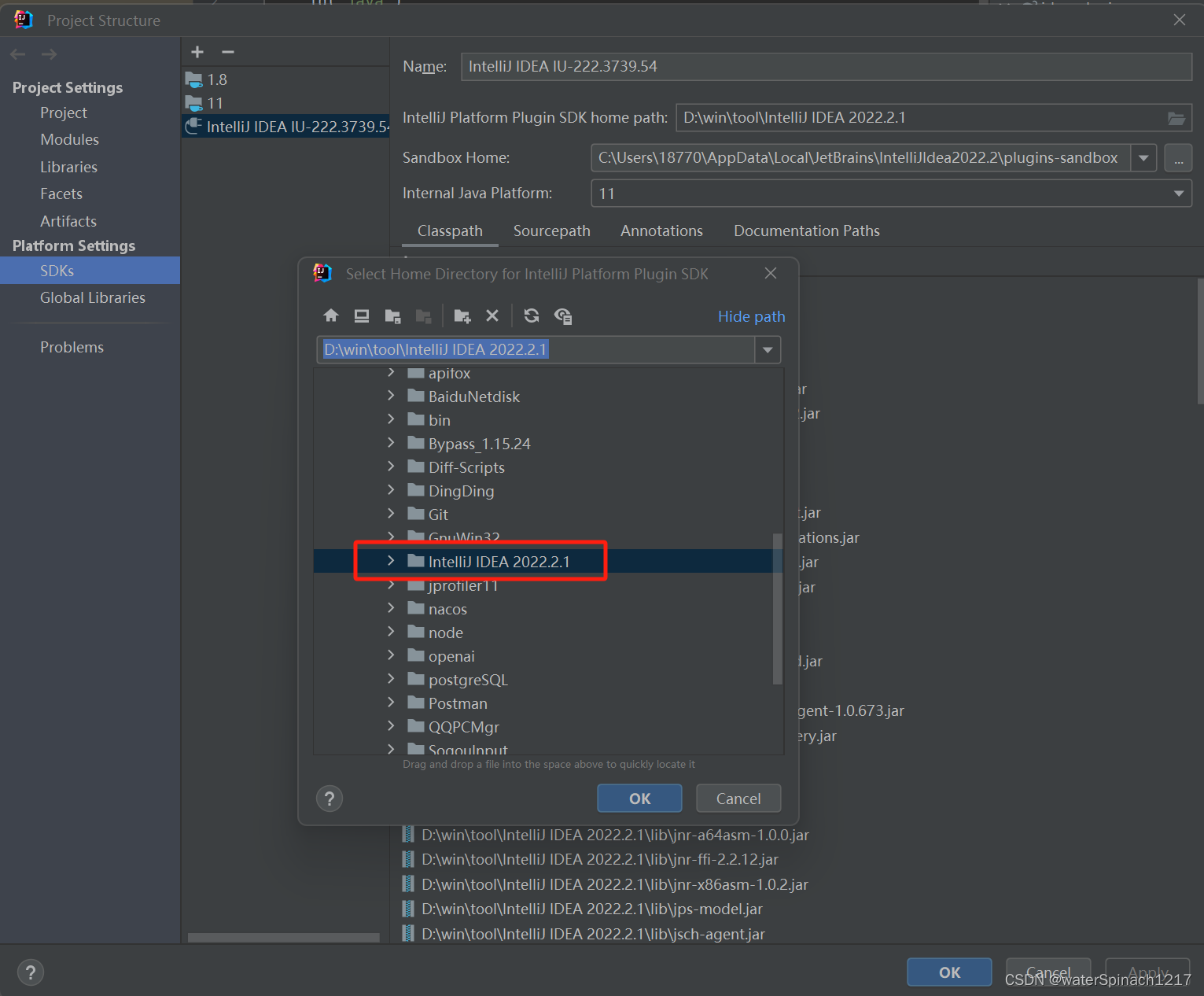
Task: Open Project Structure help button
Action: [x=31, y=972]
